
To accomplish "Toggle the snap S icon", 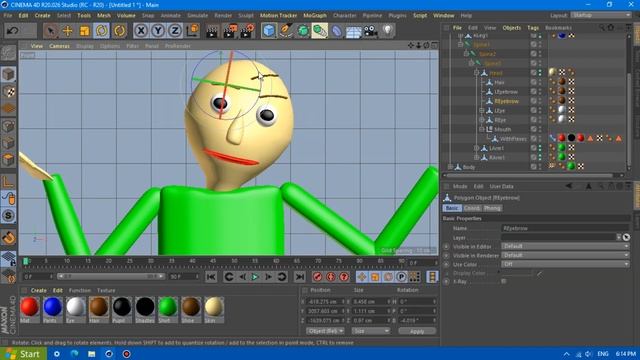I will point(8,216).
